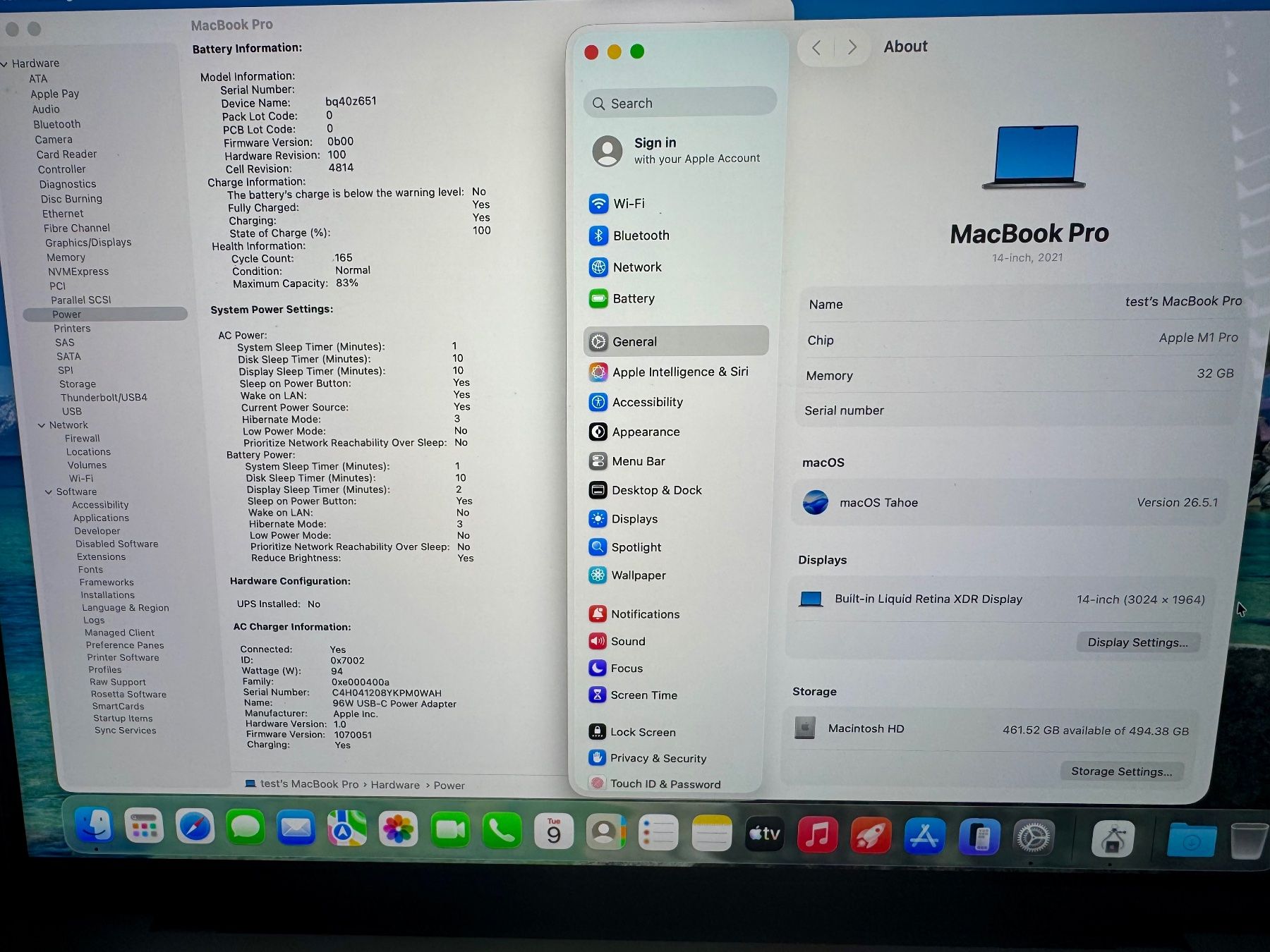Select Memory in System Information sidebar
This screenshot has width=1270, height=952.
click(66, 257)
